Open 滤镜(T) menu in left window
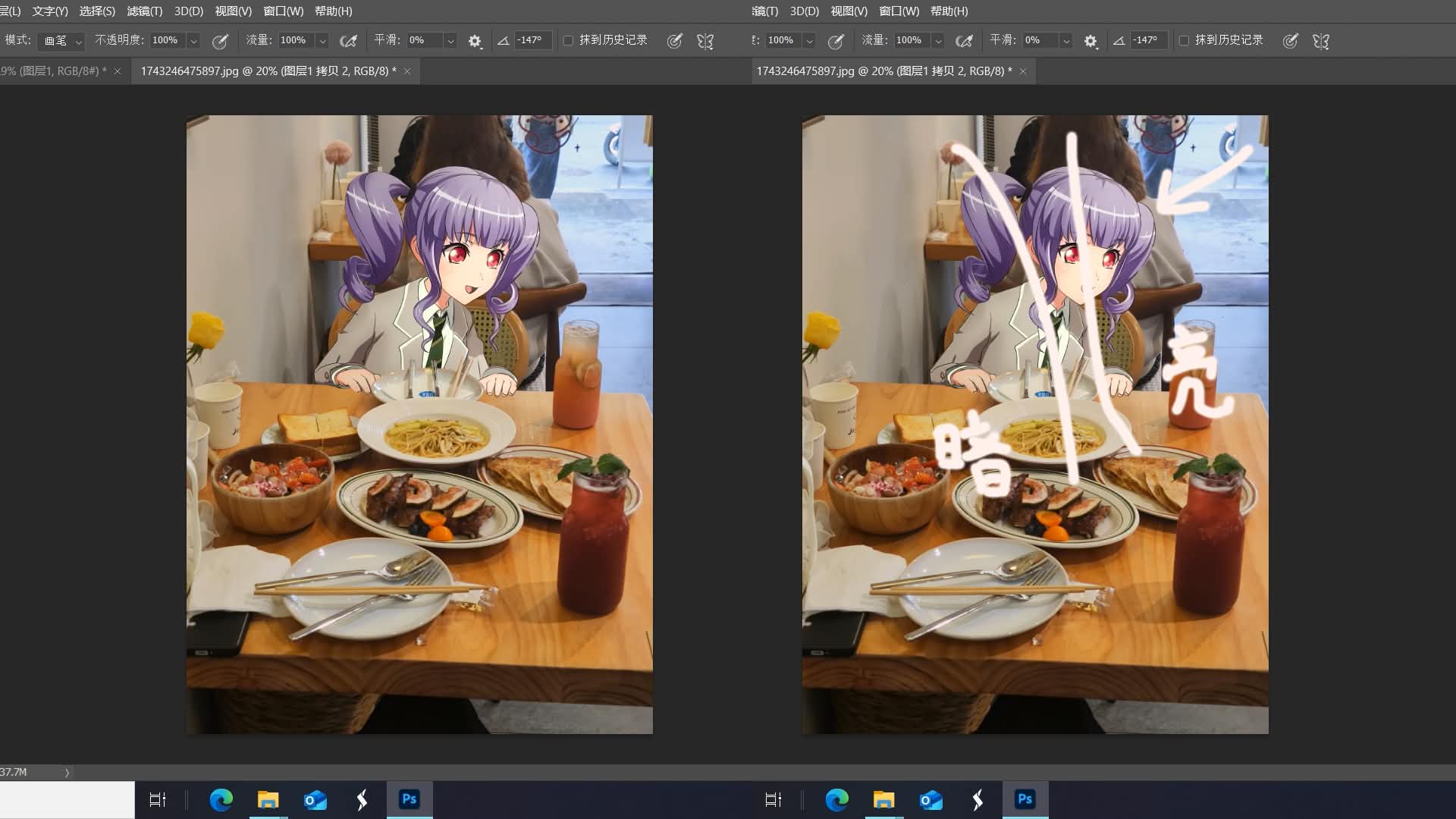This screenshot has width=1456, height=819. tap(145, 11)
